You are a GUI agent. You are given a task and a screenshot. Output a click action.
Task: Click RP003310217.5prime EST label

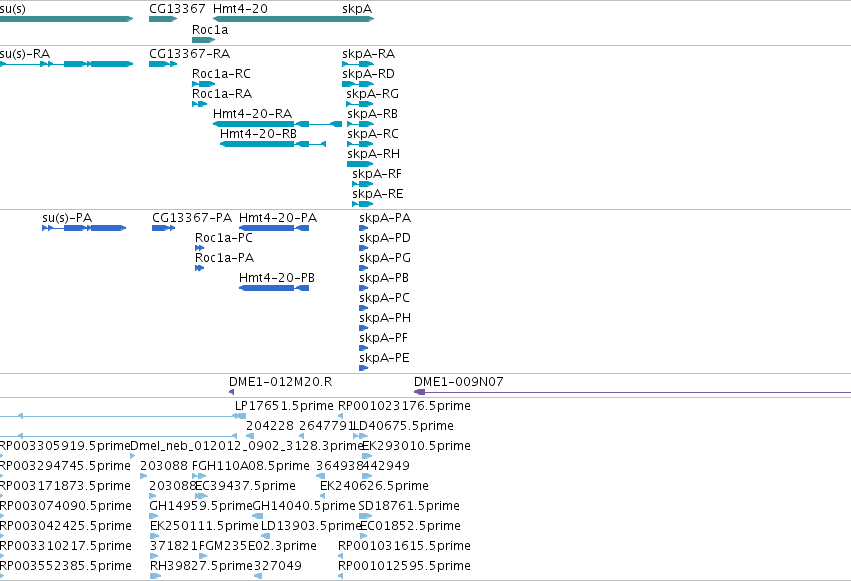[66, 547]
